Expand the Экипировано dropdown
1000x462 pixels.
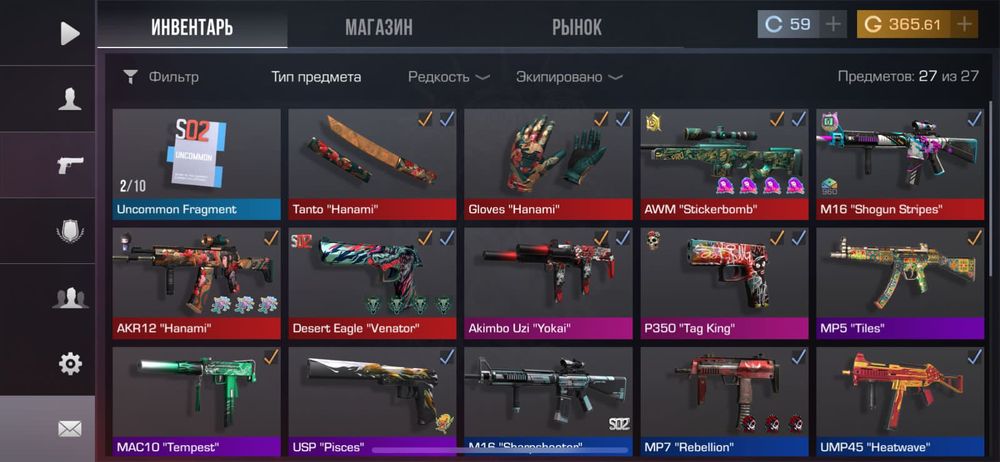tap(569, 77)
